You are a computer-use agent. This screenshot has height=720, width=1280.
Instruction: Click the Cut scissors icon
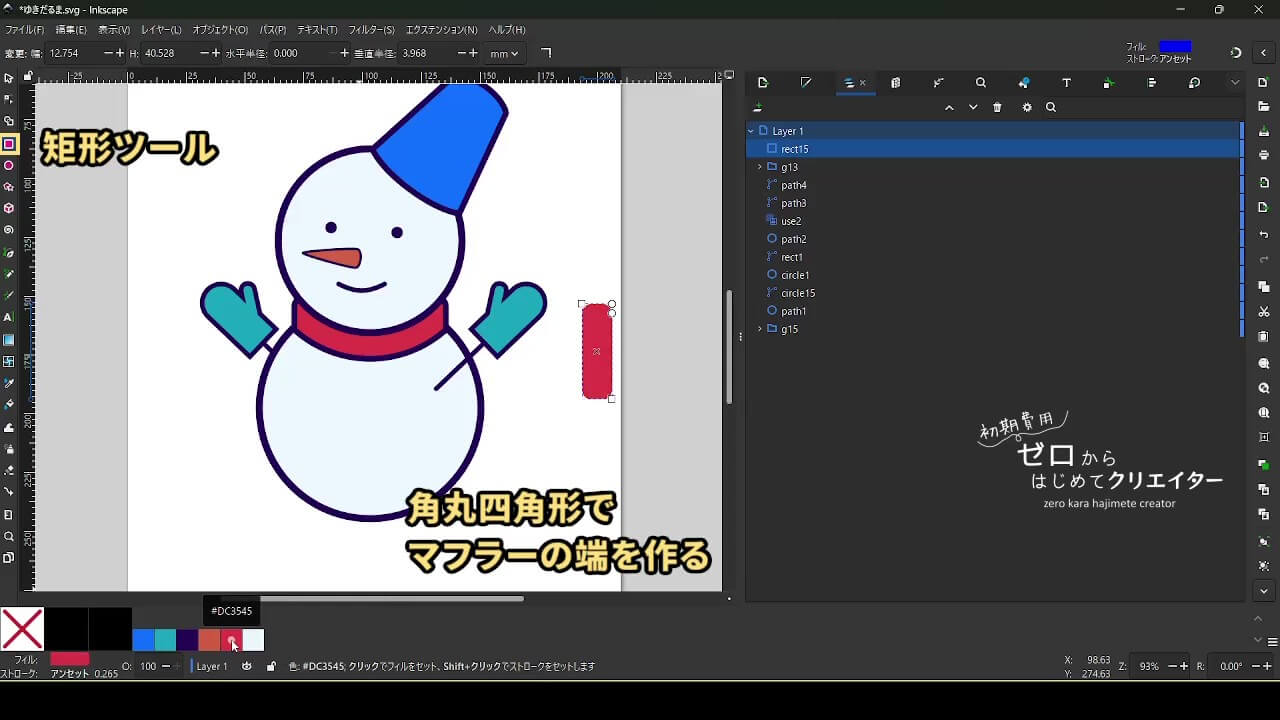(x=1264, y=312)
